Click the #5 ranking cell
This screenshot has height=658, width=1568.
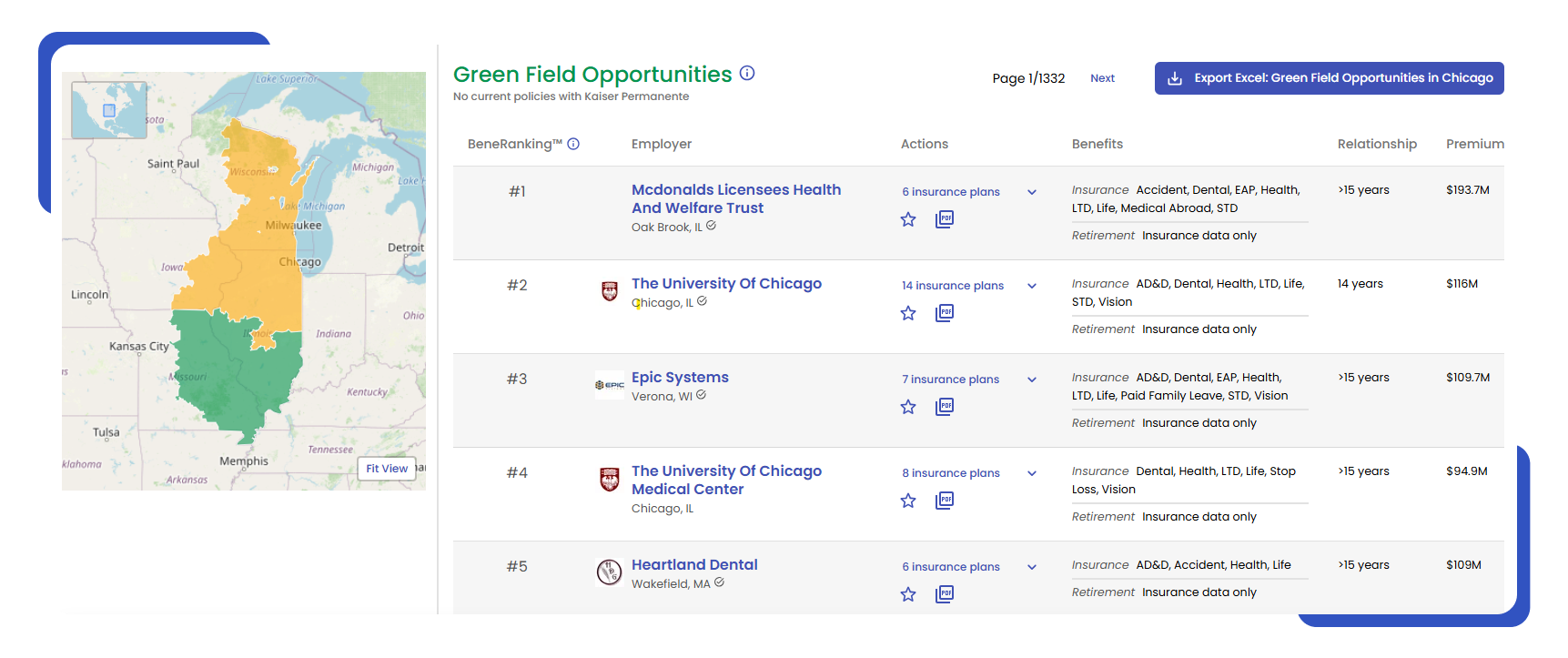click(x=517, y=566)
